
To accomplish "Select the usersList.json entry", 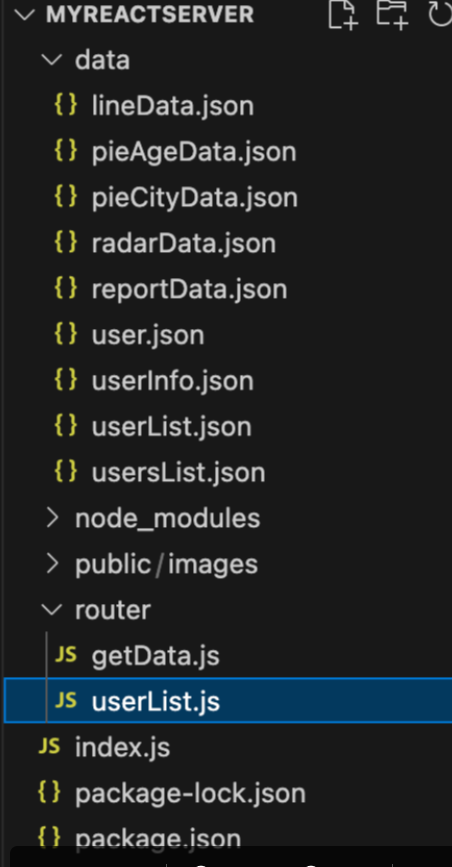I will click(178, 472).
